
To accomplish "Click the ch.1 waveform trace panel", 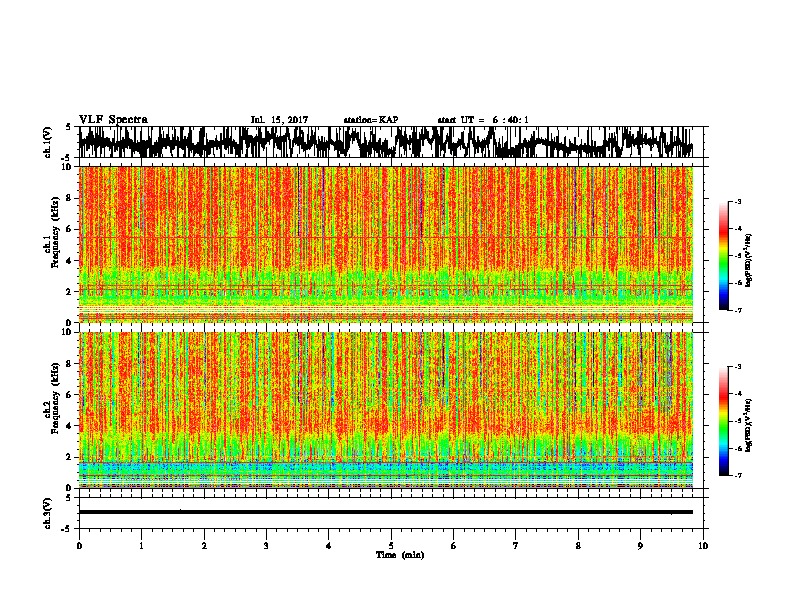I will coord(390,142).
